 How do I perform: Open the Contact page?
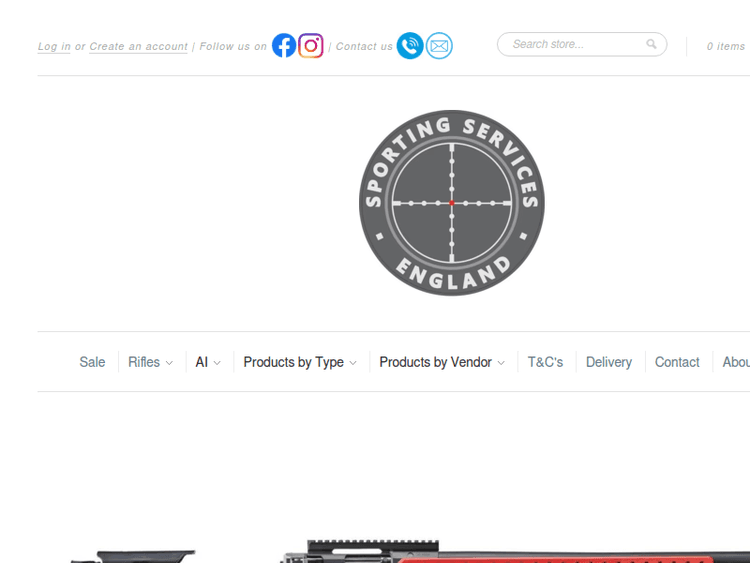pos(677,362)
